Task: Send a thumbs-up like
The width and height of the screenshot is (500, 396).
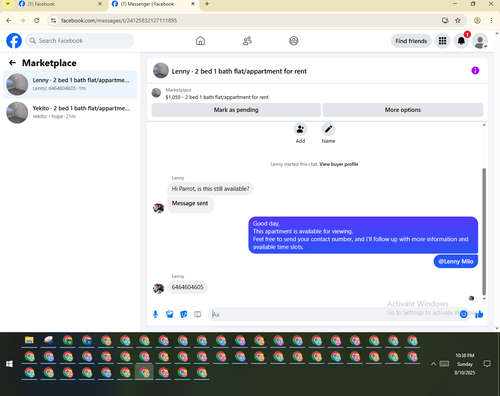Action: [x=479, y=314]
